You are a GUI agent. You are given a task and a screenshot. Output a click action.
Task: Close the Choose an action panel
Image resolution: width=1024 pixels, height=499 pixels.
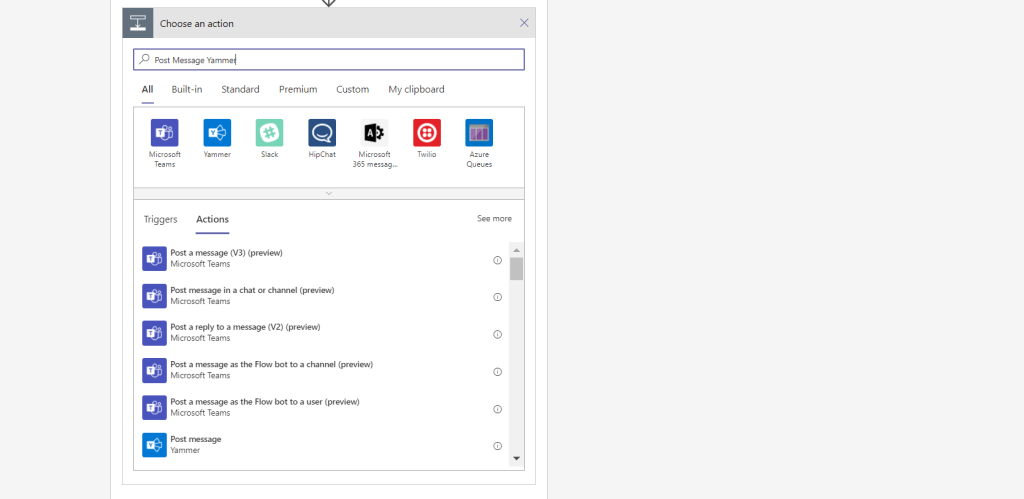(524, 23)
